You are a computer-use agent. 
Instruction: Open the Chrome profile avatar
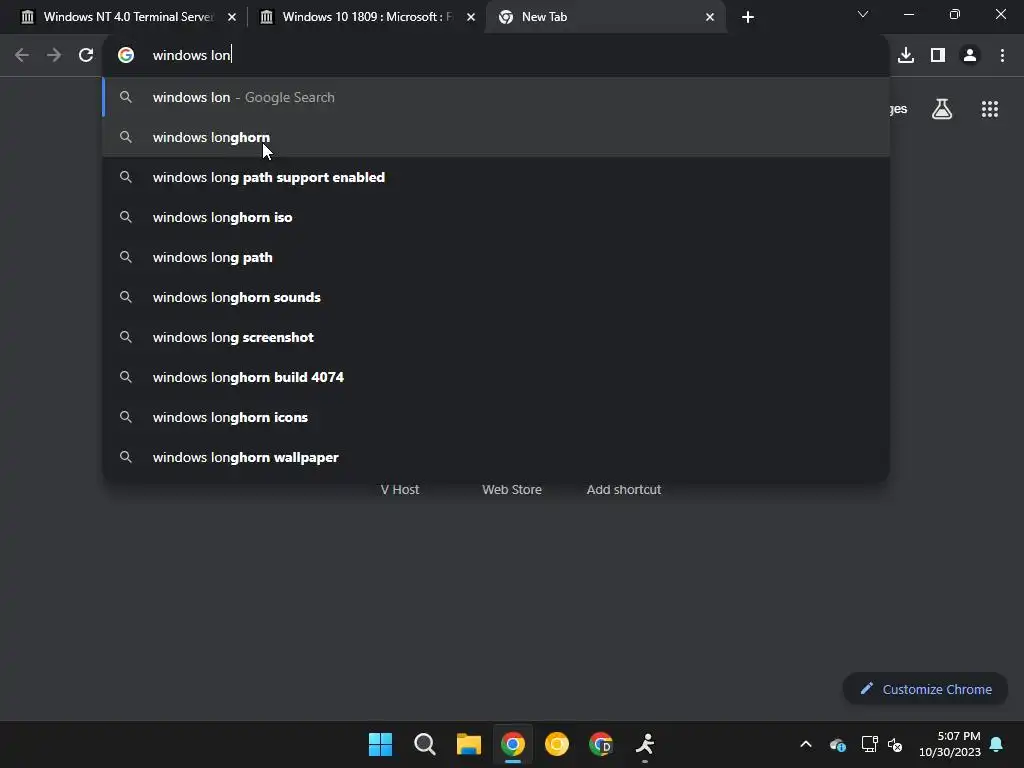(x=970, y=56)
